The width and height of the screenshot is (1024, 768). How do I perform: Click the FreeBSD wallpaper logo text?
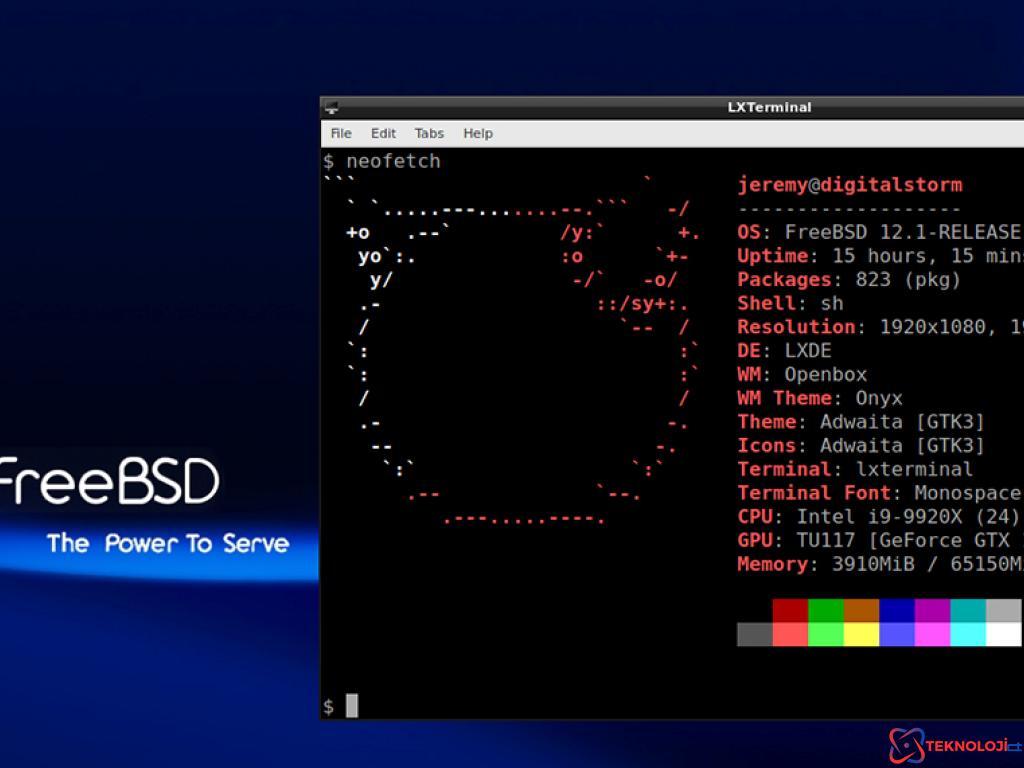[x=108, y=482]
